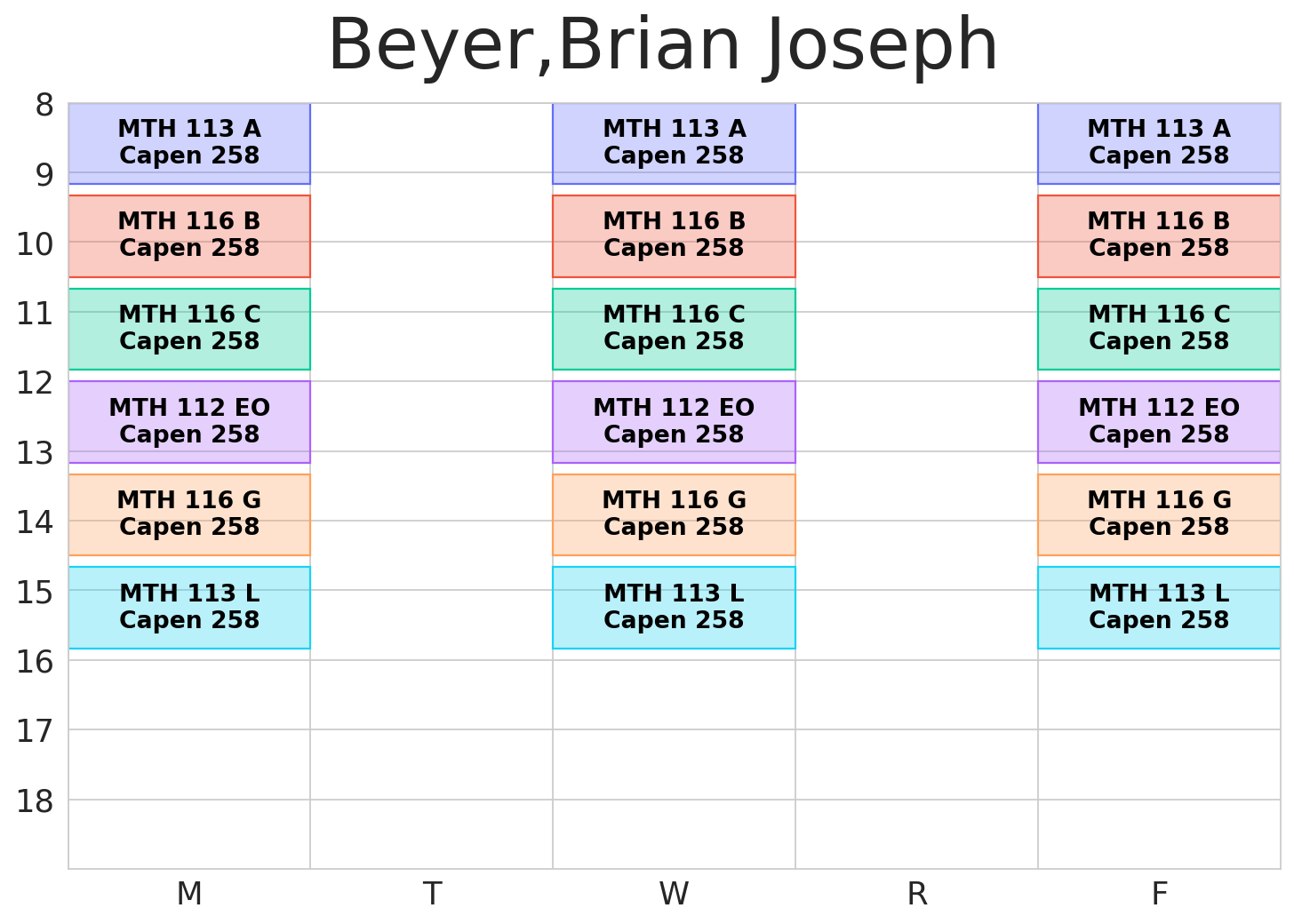Click the Monday MTH 113 A block

coord(189,143)
